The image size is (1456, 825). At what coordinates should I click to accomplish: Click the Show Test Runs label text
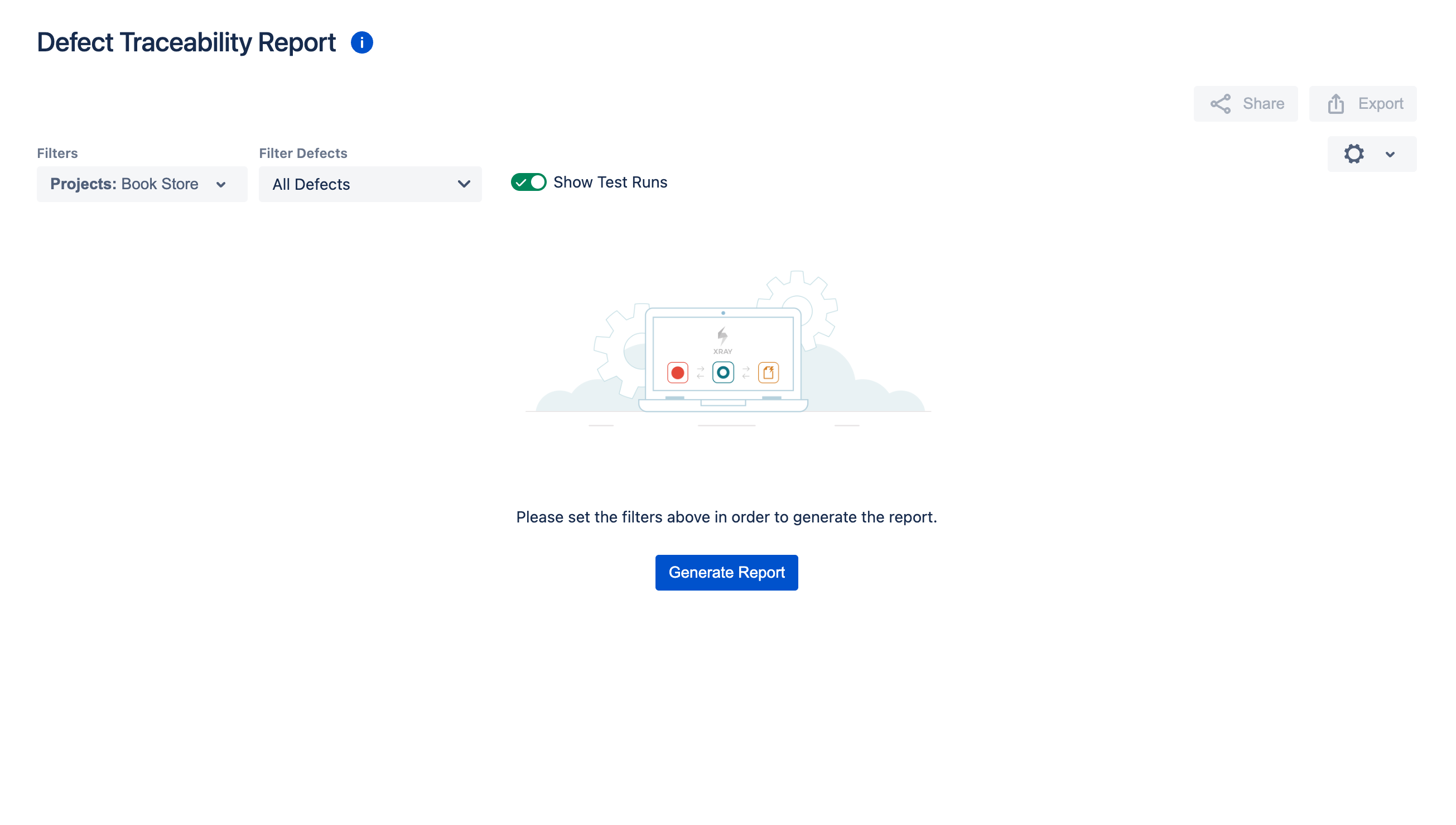pyautogui.click(x=610, y=183)
